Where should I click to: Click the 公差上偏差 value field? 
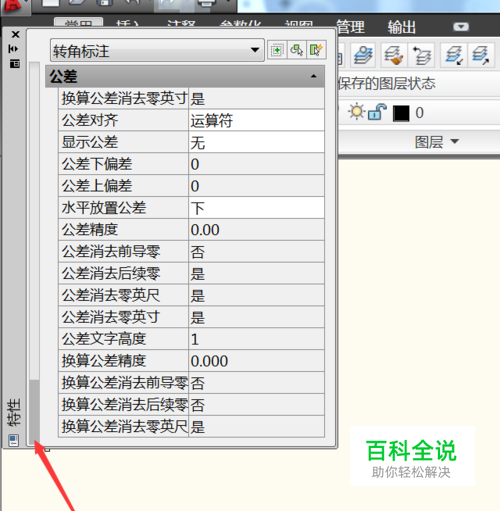click(256, 186)
